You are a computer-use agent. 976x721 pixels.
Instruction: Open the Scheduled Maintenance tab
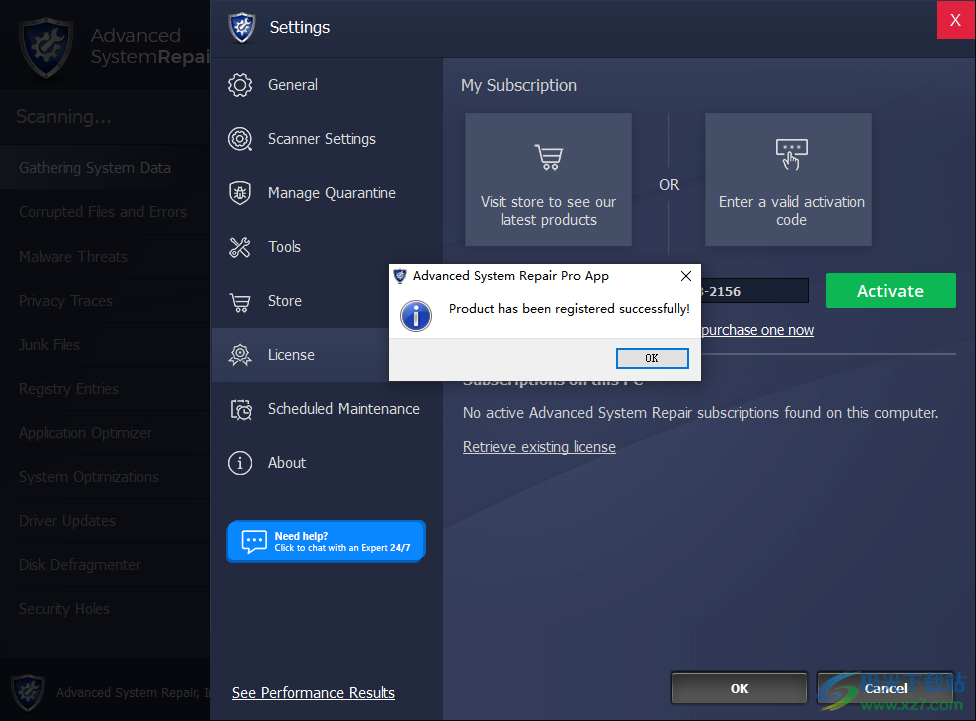pos(327,409)
